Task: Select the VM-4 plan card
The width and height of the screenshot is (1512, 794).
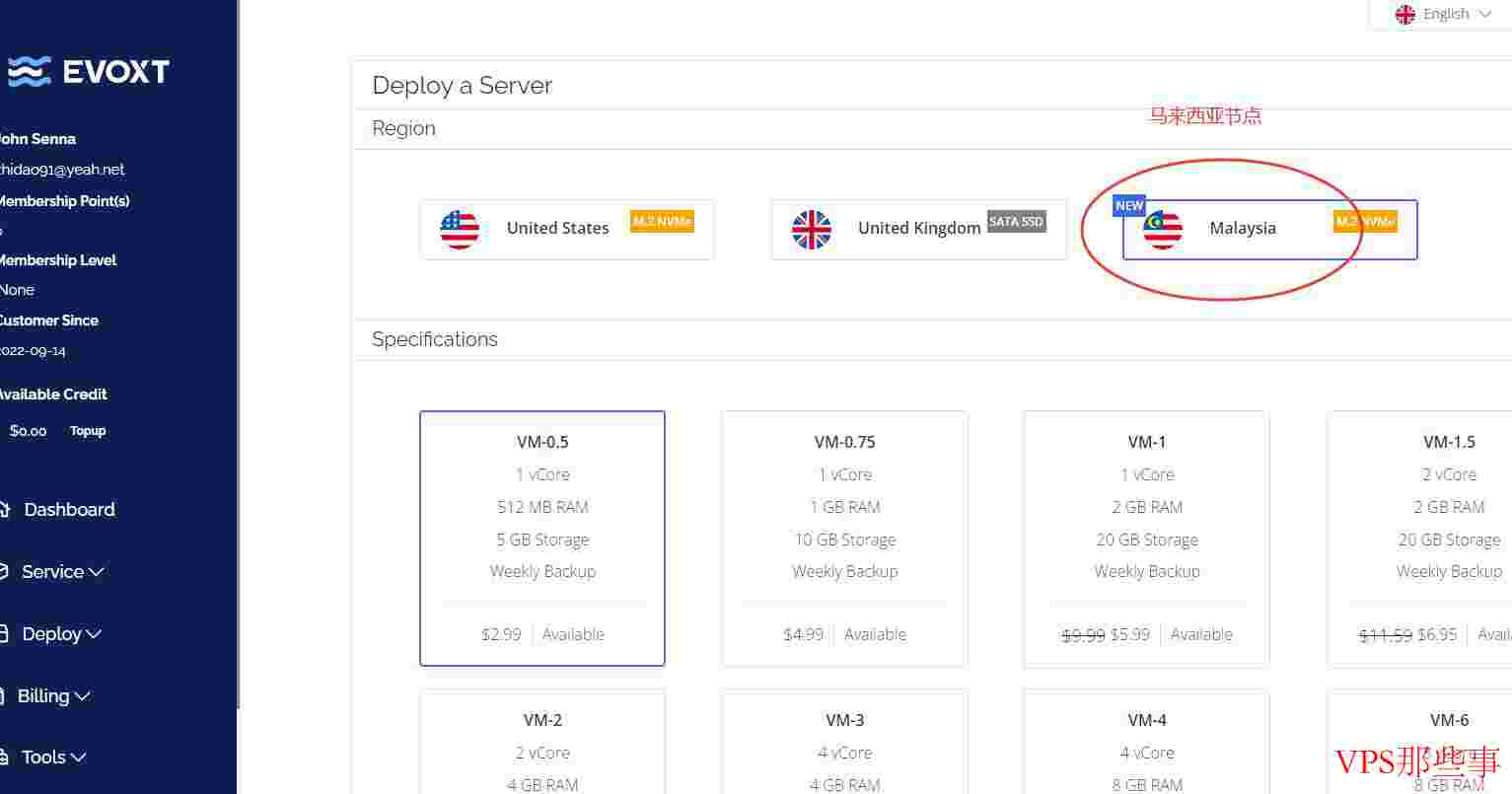Action: (1146, 742)
